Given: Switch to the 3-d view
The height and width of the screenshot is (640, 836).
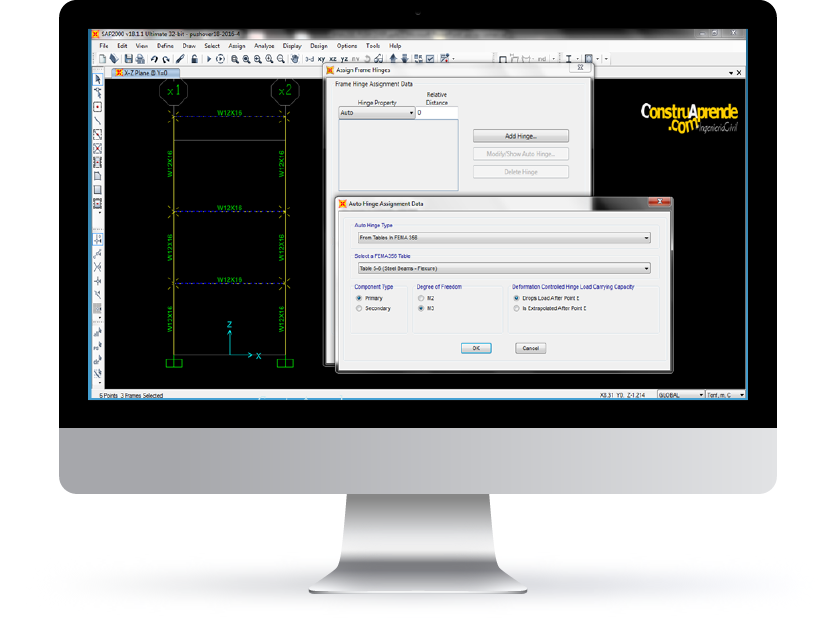Looking at the screenshot, I should click(x=309, y=59).
